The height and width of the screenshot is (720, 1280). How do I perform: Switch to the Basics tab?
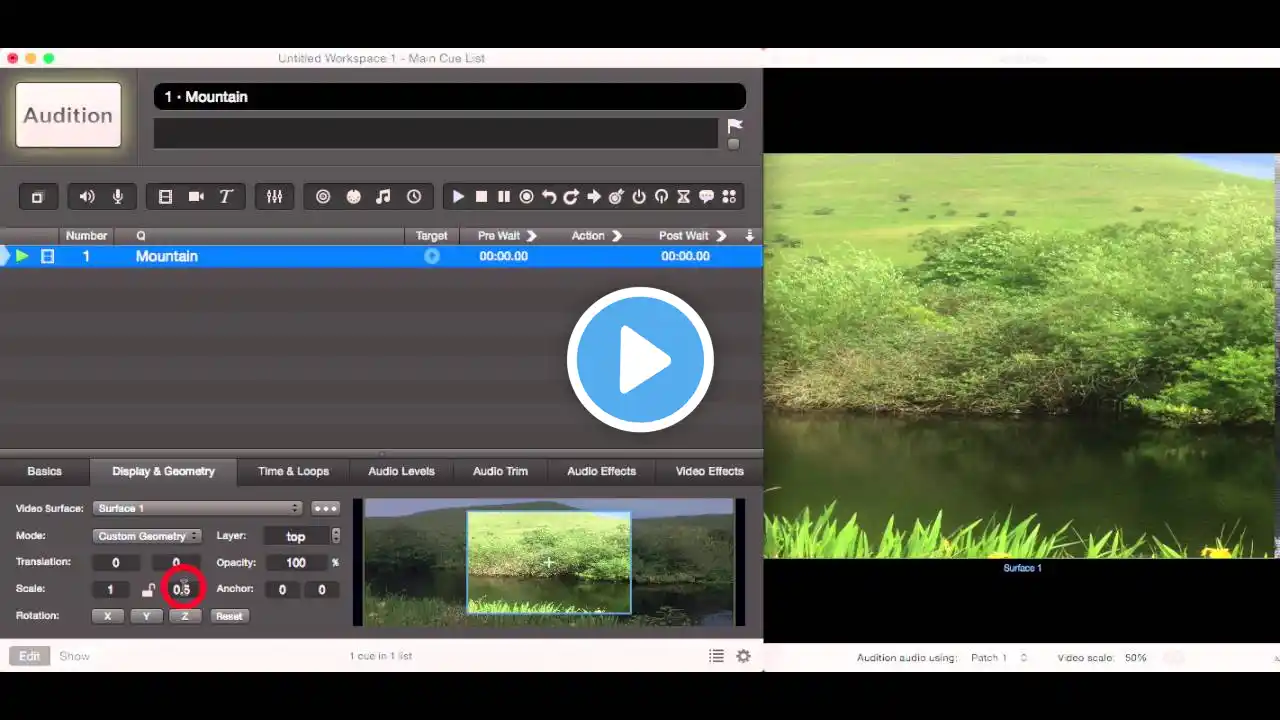[45, 471]
